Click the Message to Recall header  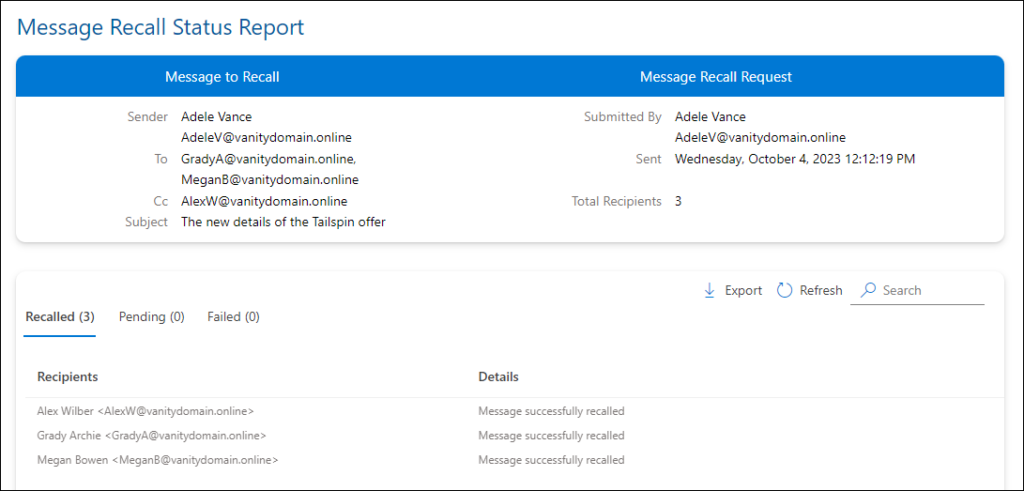(222, 77)
